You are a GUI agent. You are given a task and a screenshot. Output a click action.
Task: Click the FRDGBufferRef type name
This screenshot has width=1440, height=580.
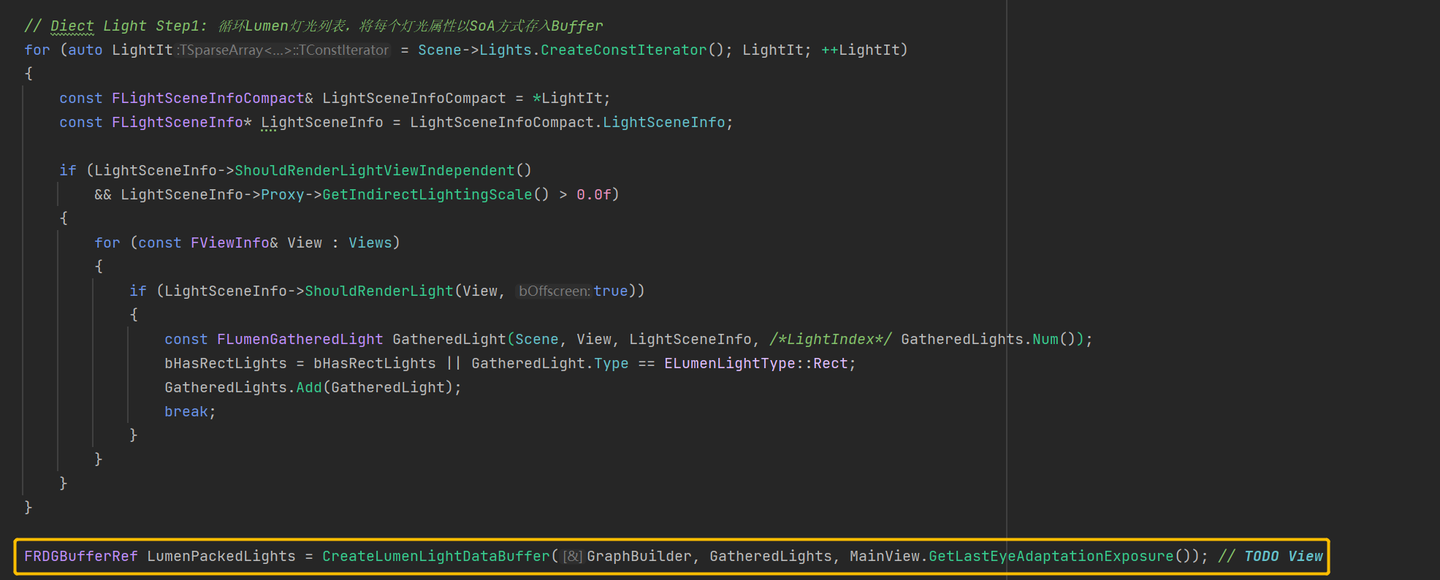81,556
